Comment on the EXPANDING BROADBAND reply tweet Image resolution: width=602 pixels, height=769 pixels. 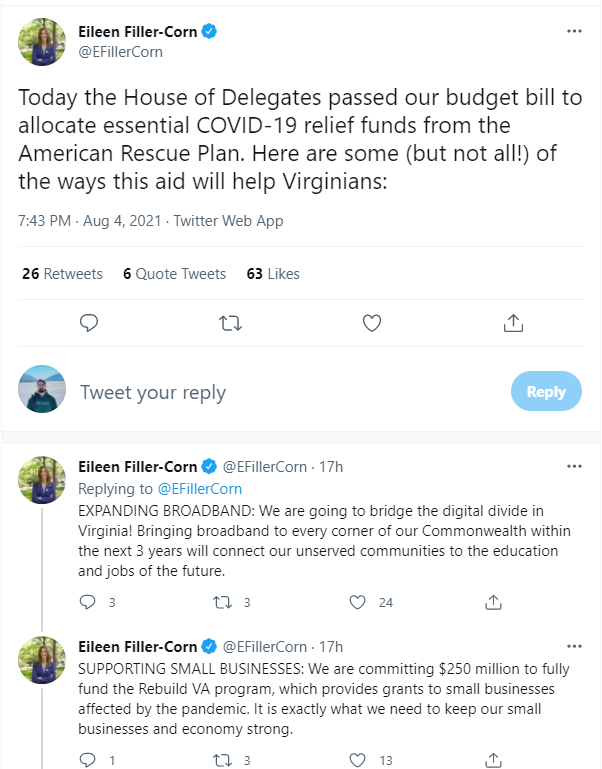pos(87,602)
